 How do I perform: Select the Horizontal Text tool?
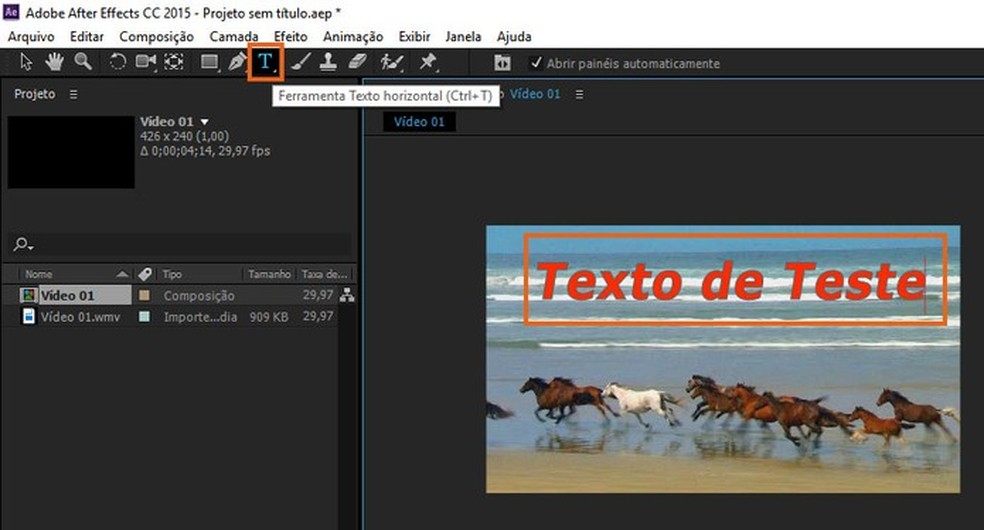click(265, 62)
